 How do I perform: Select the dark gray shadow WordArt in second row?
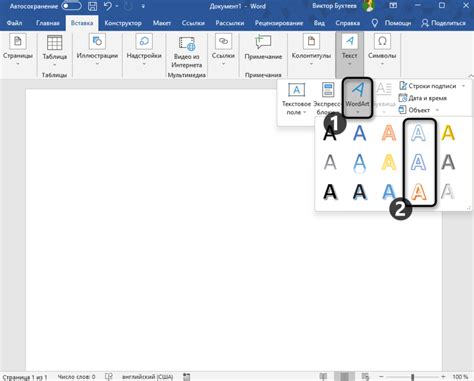(x=448, y=162)
